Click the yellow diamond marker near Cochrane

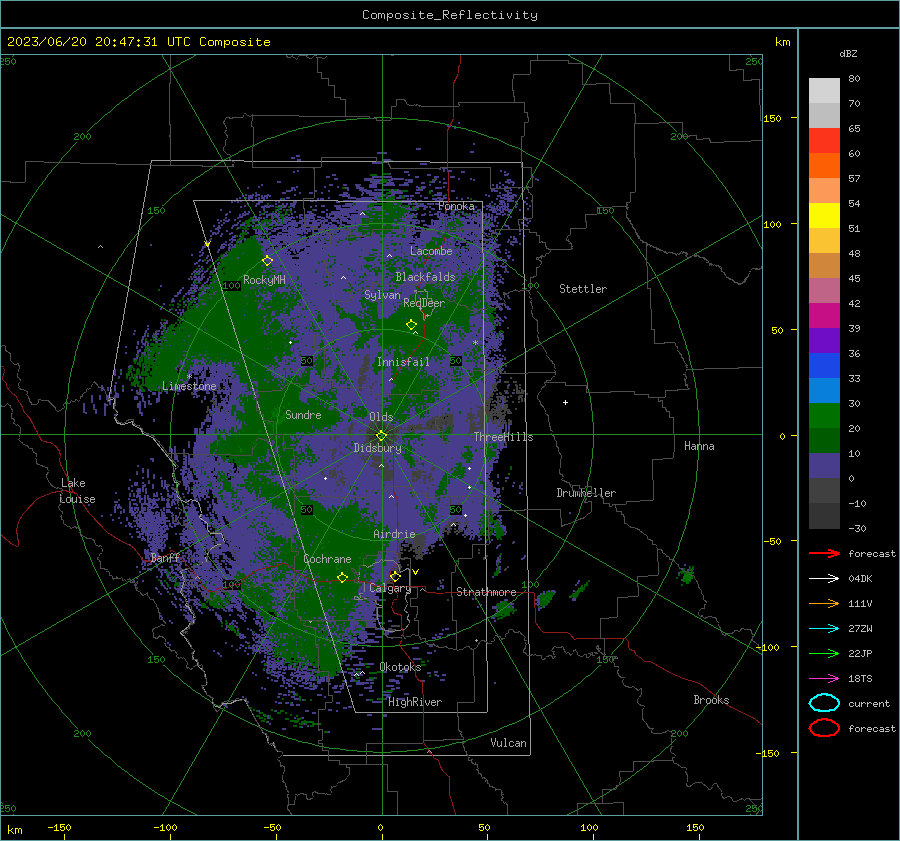tap(342, 577)
